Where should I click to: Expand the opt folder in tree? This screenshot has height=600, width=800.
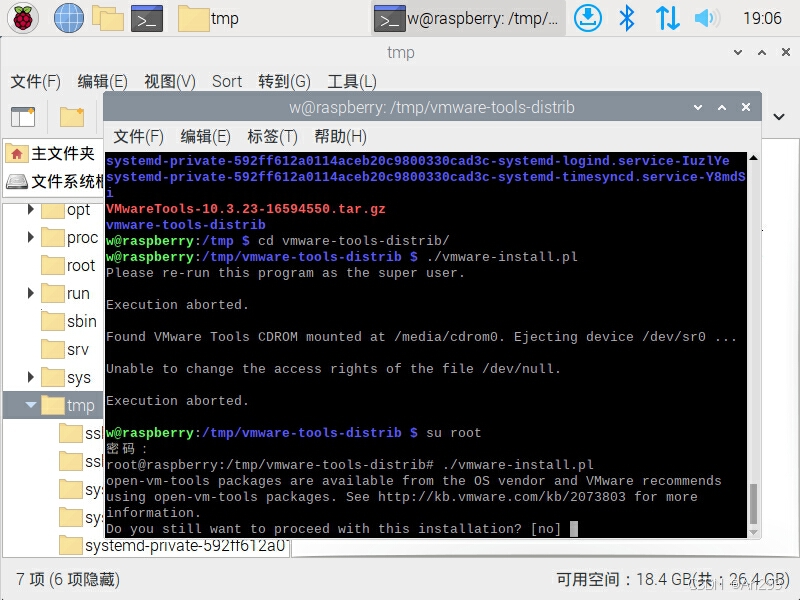click(31, 209)
